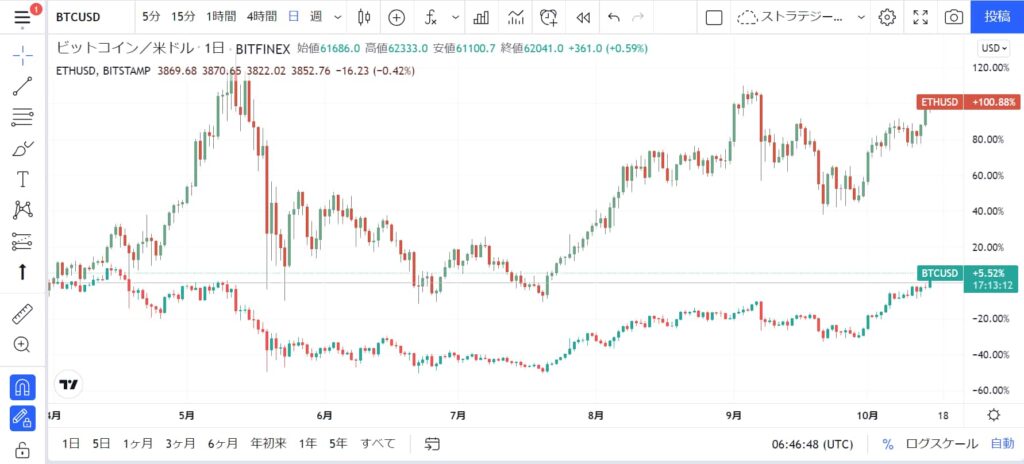1024x464 pixels.
Task: Redo the last undone action
Action: [638, 17]
